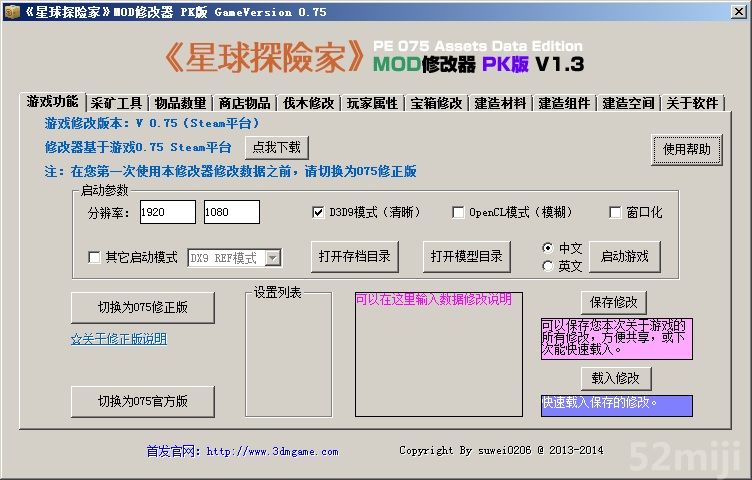Open the 关于修正版说明 link
Image resolution: width=752 pixels, height=480 pixels.
tap(118, 339)
